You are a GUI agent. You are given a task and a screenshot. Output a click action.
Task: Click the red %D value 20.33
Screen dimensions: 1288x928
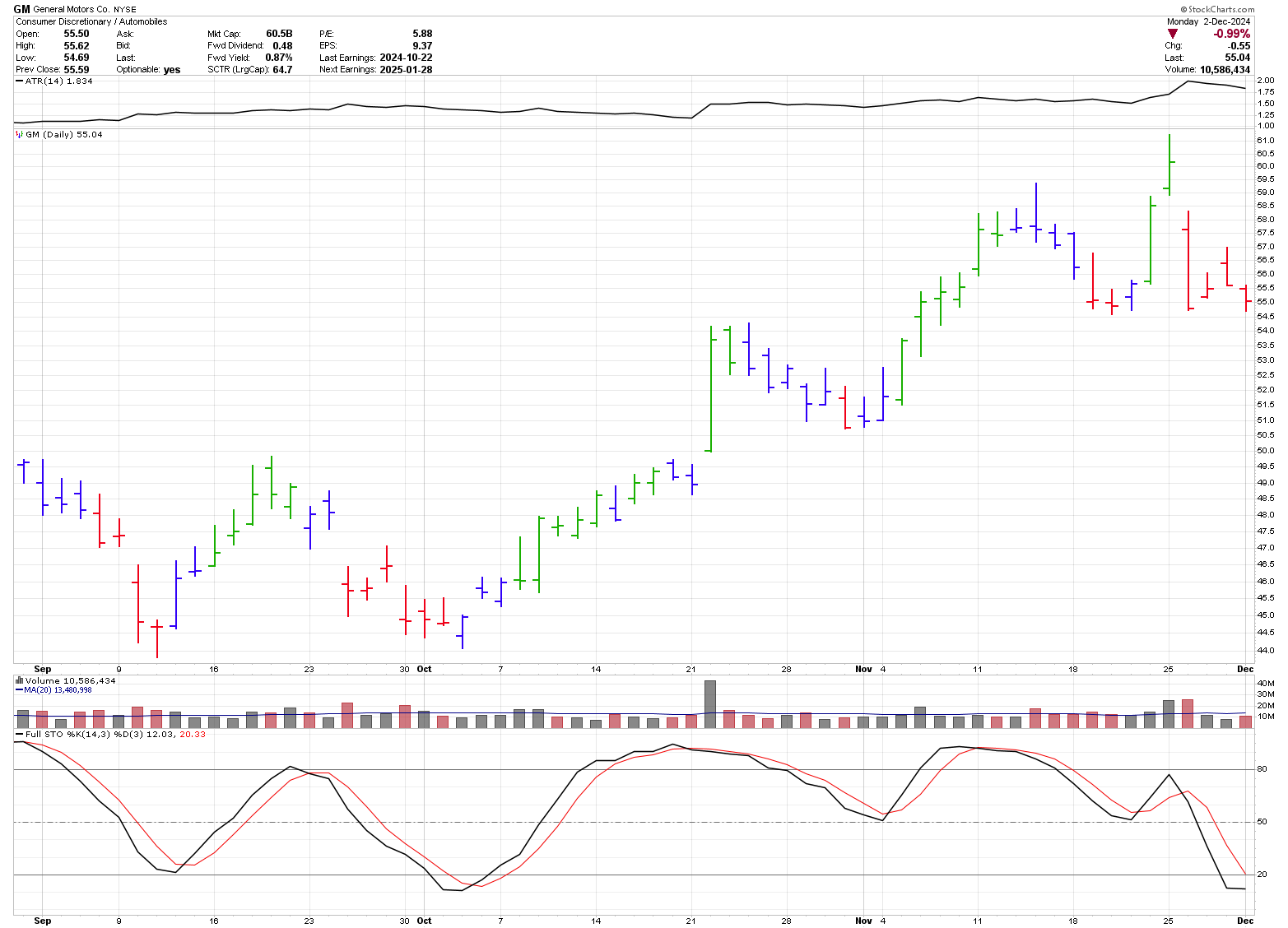pyautogui.click(x=193, y=734)
